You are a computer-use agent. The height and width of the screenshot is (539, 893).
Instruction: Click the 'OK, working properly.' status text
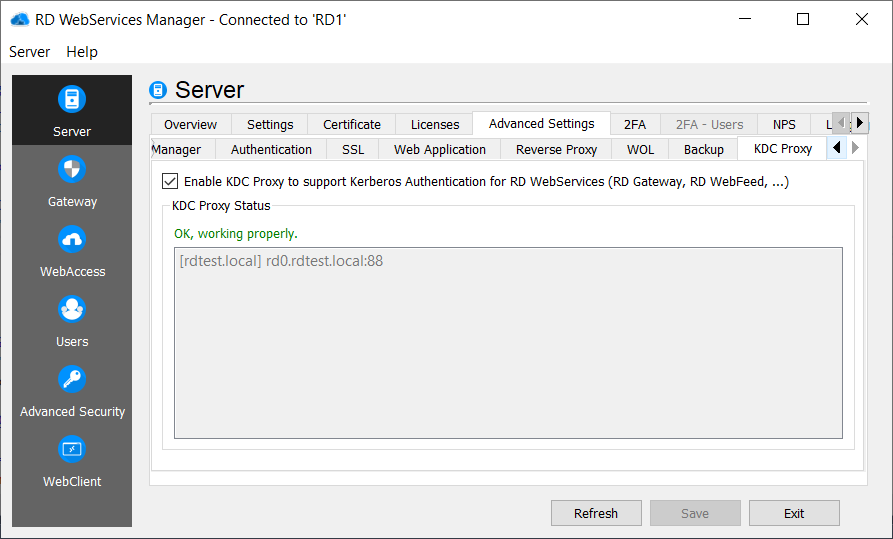point(236,234)
